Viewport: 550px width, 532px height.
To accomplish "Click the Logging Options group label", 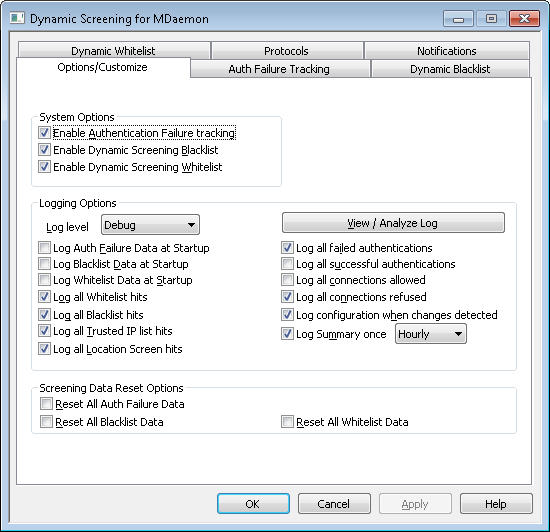I will (78, 203).
